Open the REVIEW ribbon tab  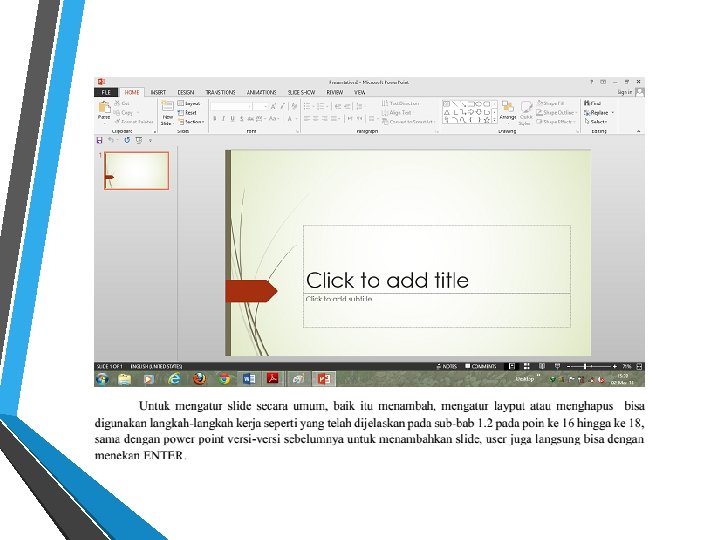[x=335, y=92]
